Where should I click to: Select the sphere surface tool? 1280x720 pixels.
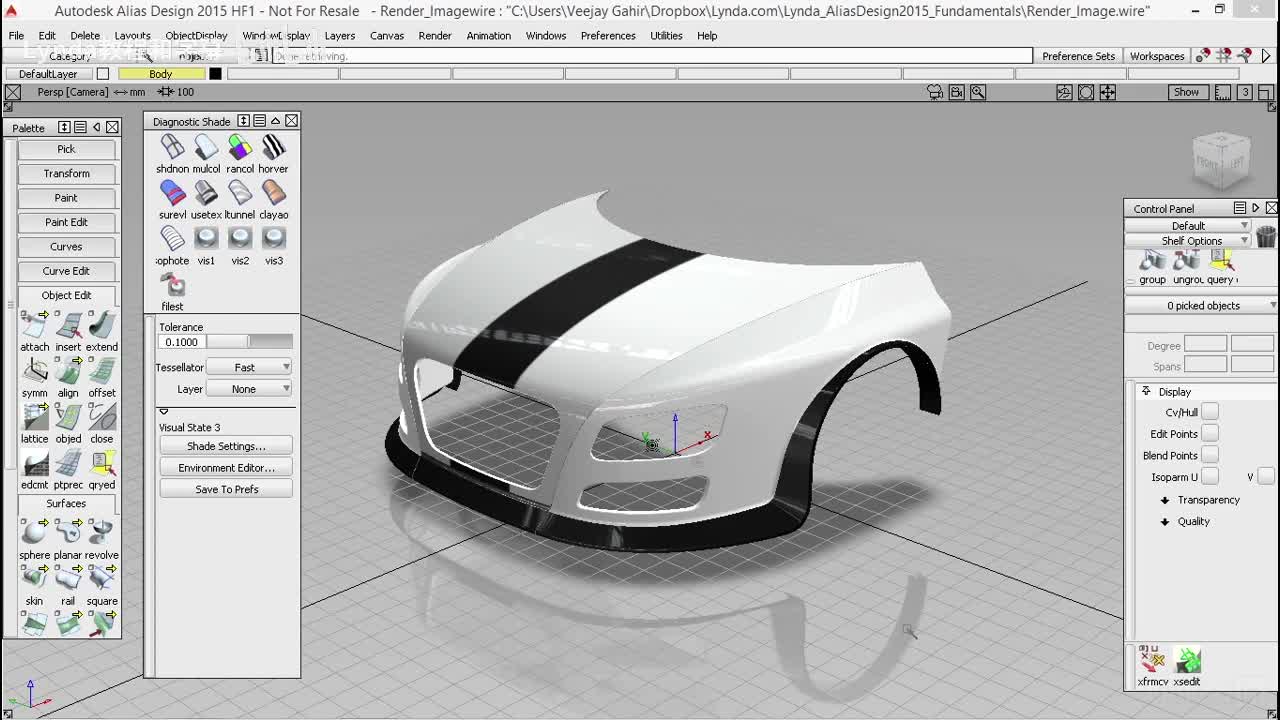[x=34, y=532]
